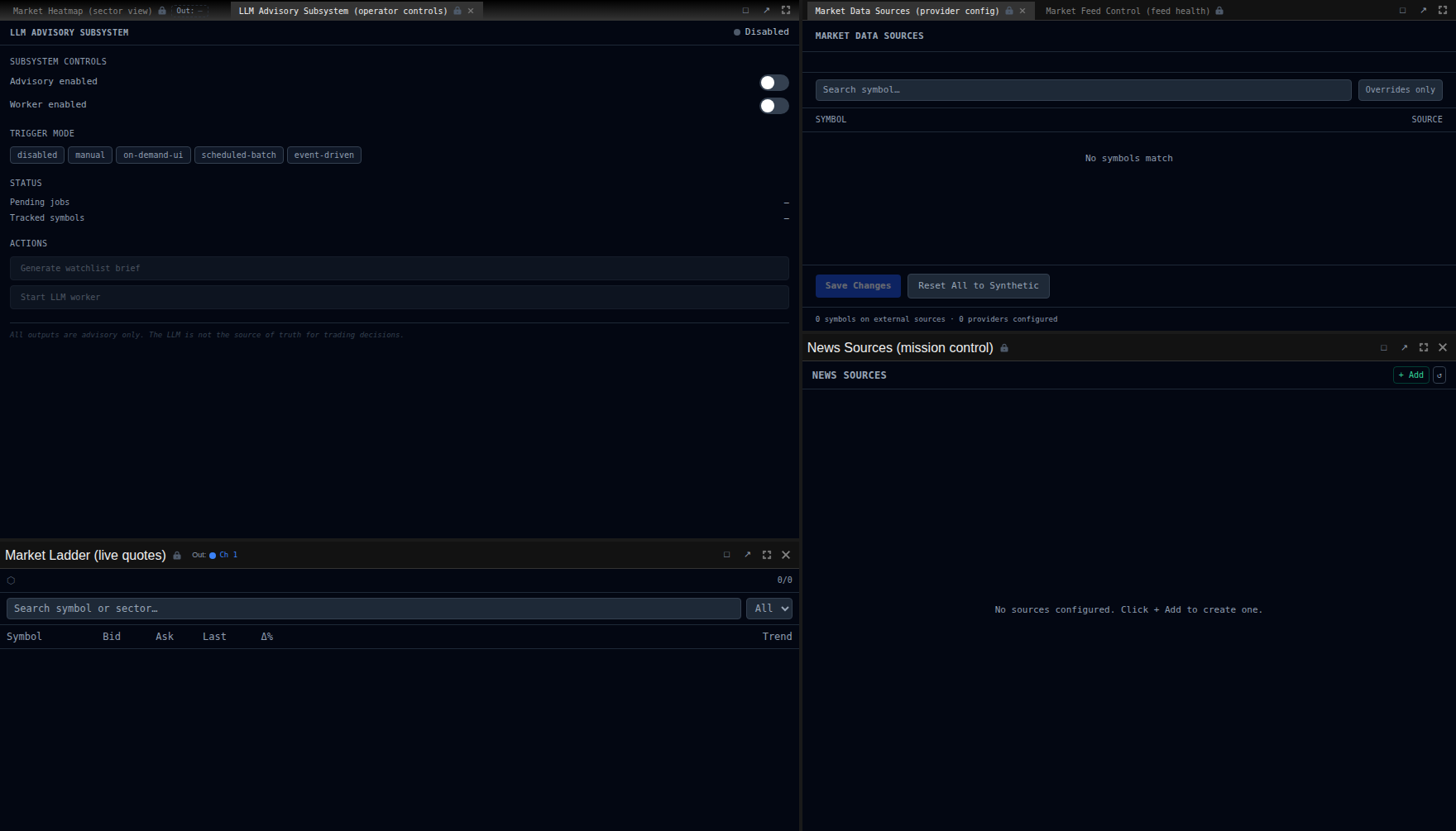Switch to Market Data Sources tab

[x=907, y=11]
